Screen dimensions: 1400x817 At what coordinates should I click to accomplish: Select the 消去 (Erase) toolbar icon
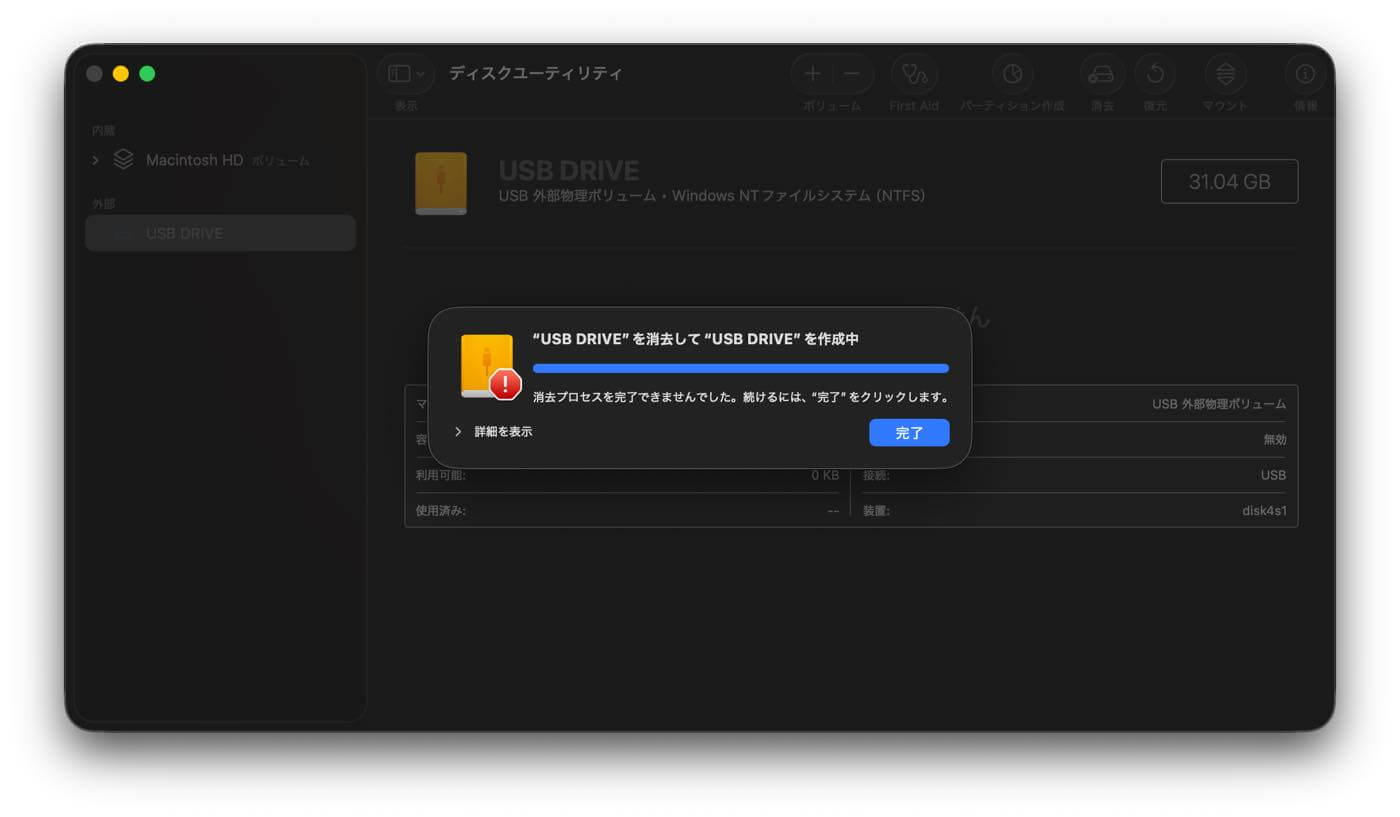click(1101, 75)
